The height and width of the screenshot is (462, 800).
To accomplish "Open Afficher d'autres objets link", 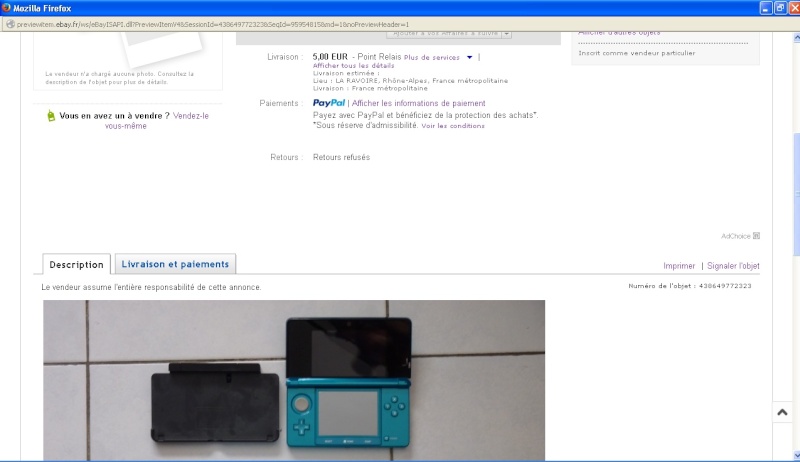I will coord(619,34).
